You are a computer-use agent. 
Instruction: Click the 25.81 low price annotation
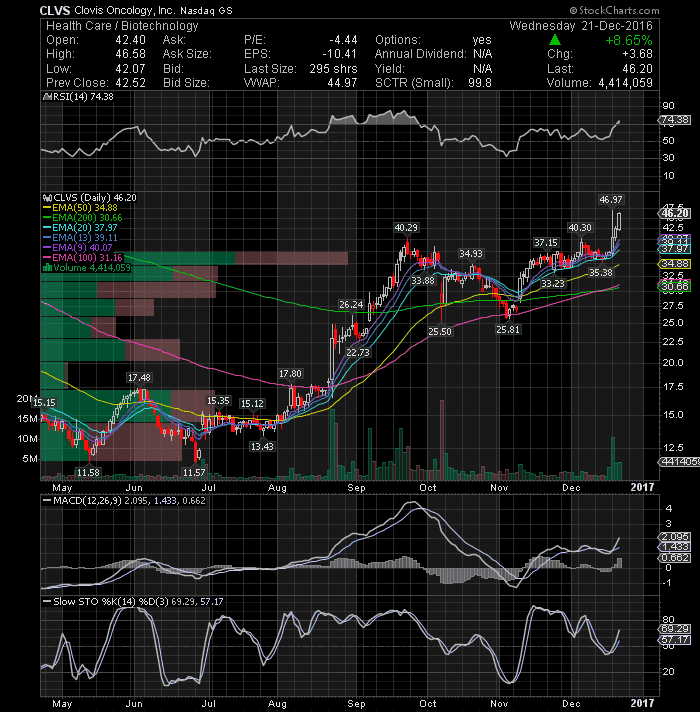tap(508, 330)
